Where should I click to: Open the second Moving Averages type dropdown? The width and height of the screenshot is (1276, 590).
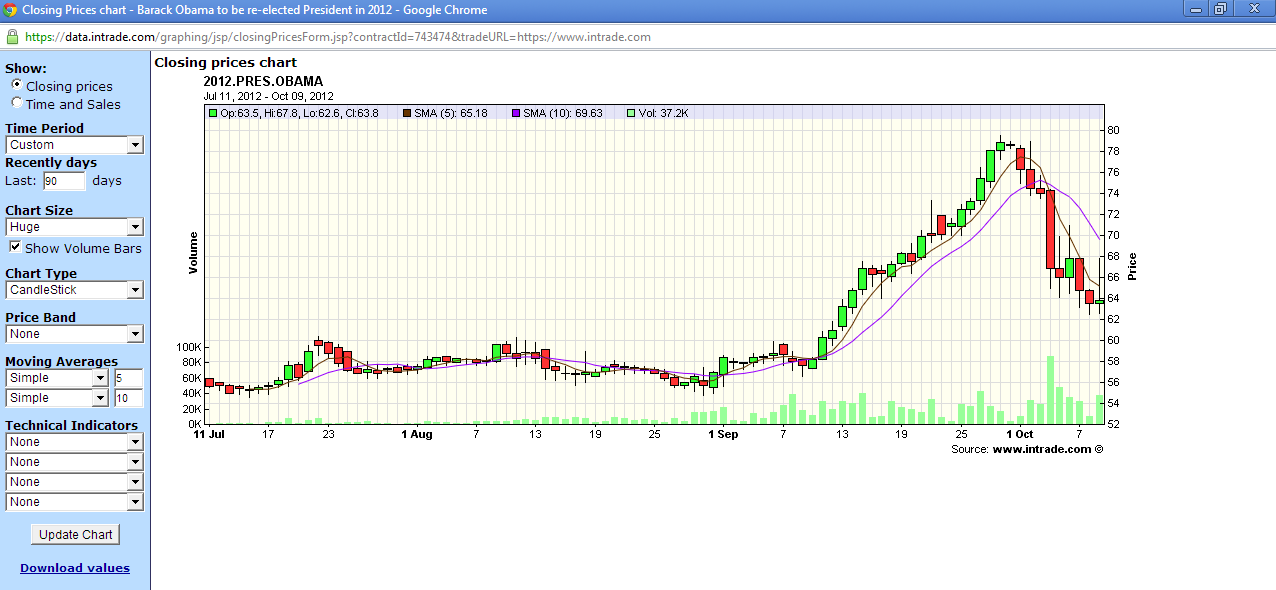coord(57,398)
